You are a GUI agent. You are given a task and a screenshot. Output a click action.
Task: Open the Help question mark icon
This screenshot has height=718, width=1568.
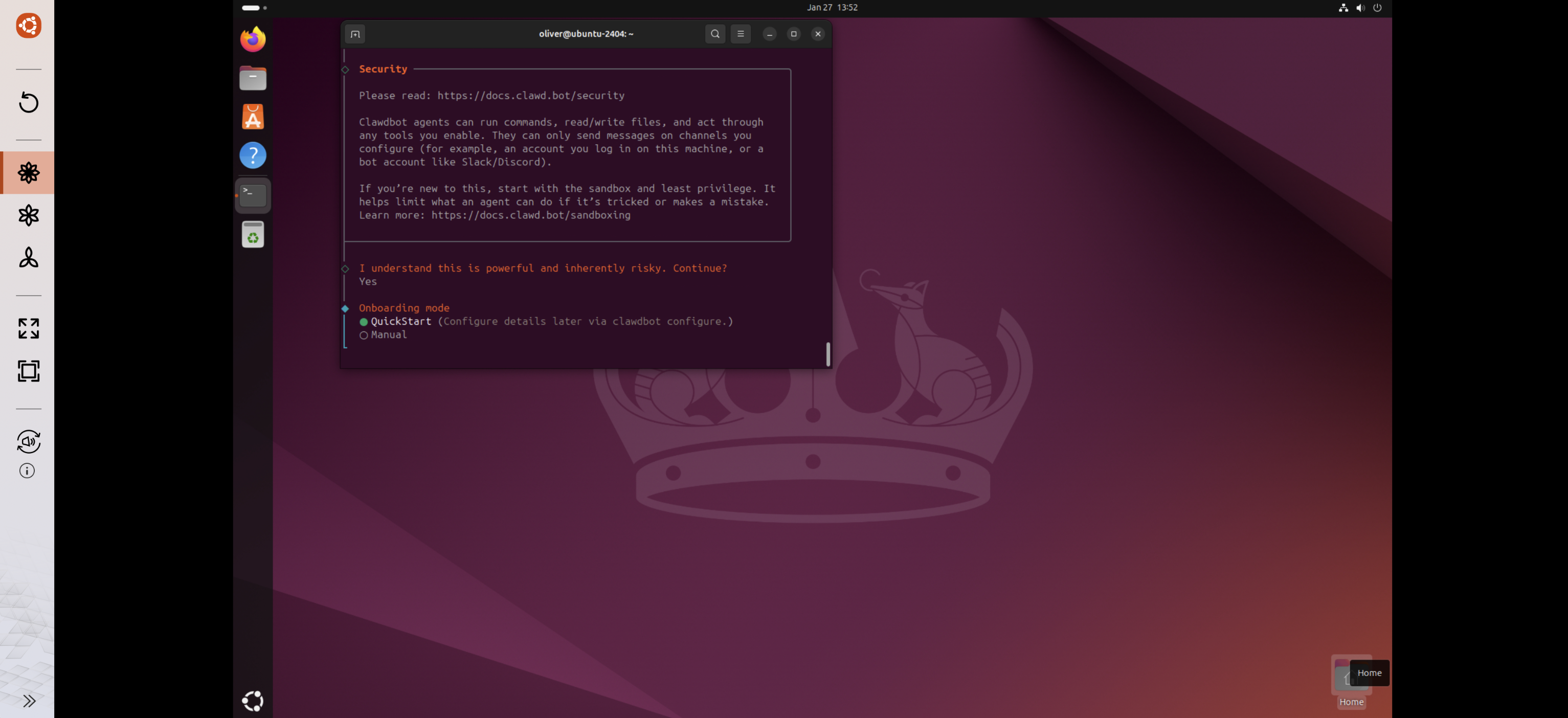(x=253, y=156)
